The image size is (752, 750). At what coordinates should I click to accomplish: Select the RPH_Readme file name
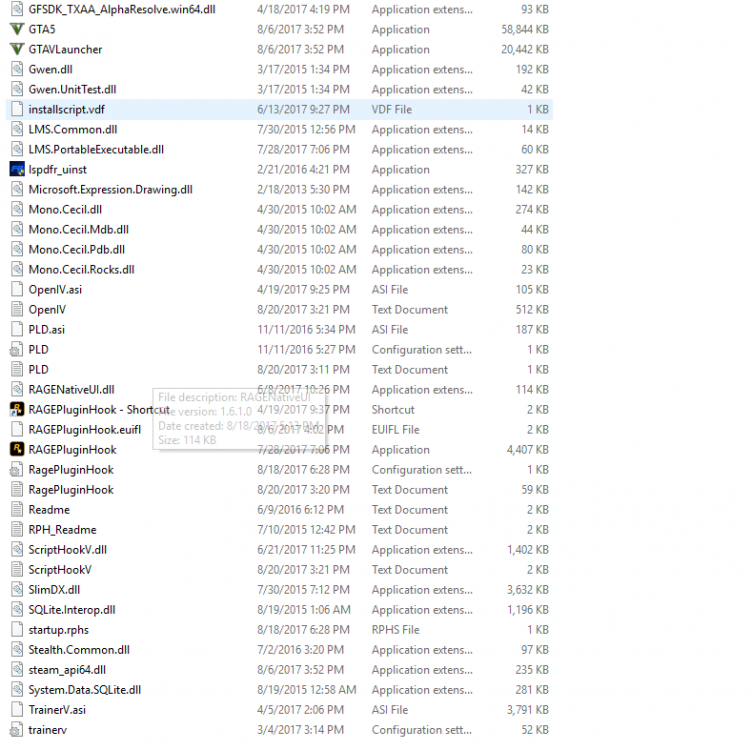point(62,529)
